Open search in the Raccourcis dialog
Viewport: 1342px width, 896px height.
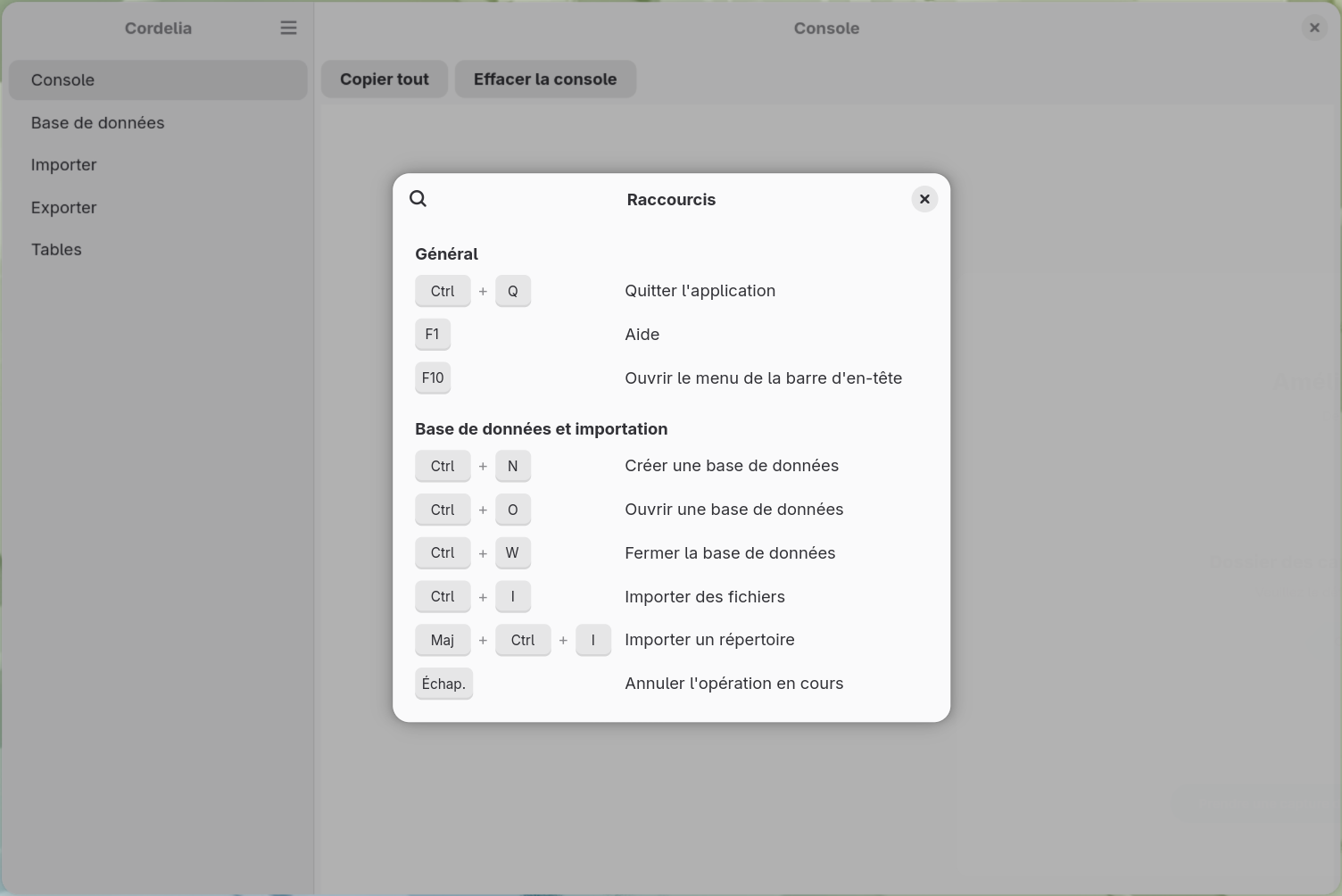(x=418, y=199)
